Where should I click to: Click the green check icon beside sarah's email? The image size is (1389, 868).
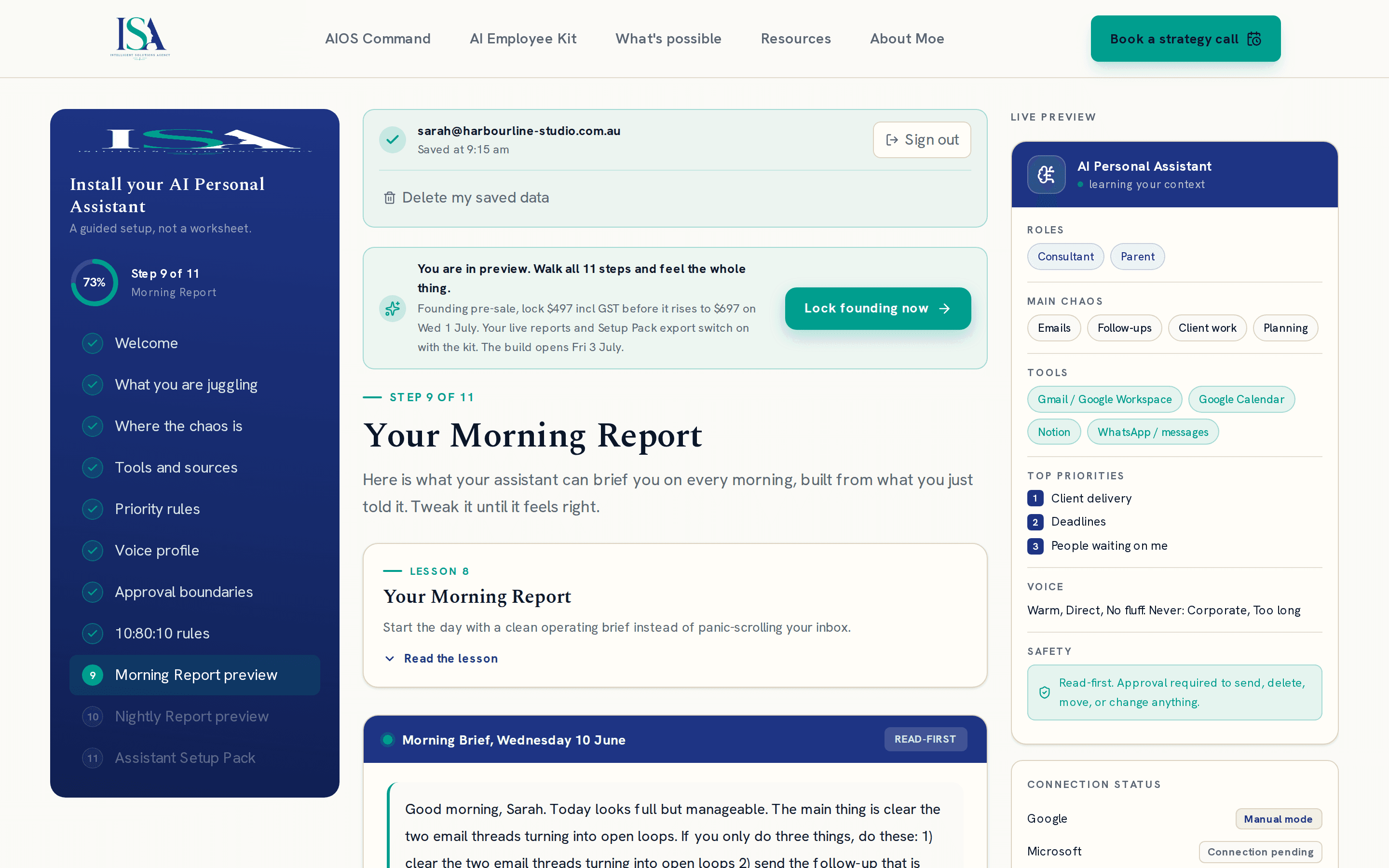393,139
